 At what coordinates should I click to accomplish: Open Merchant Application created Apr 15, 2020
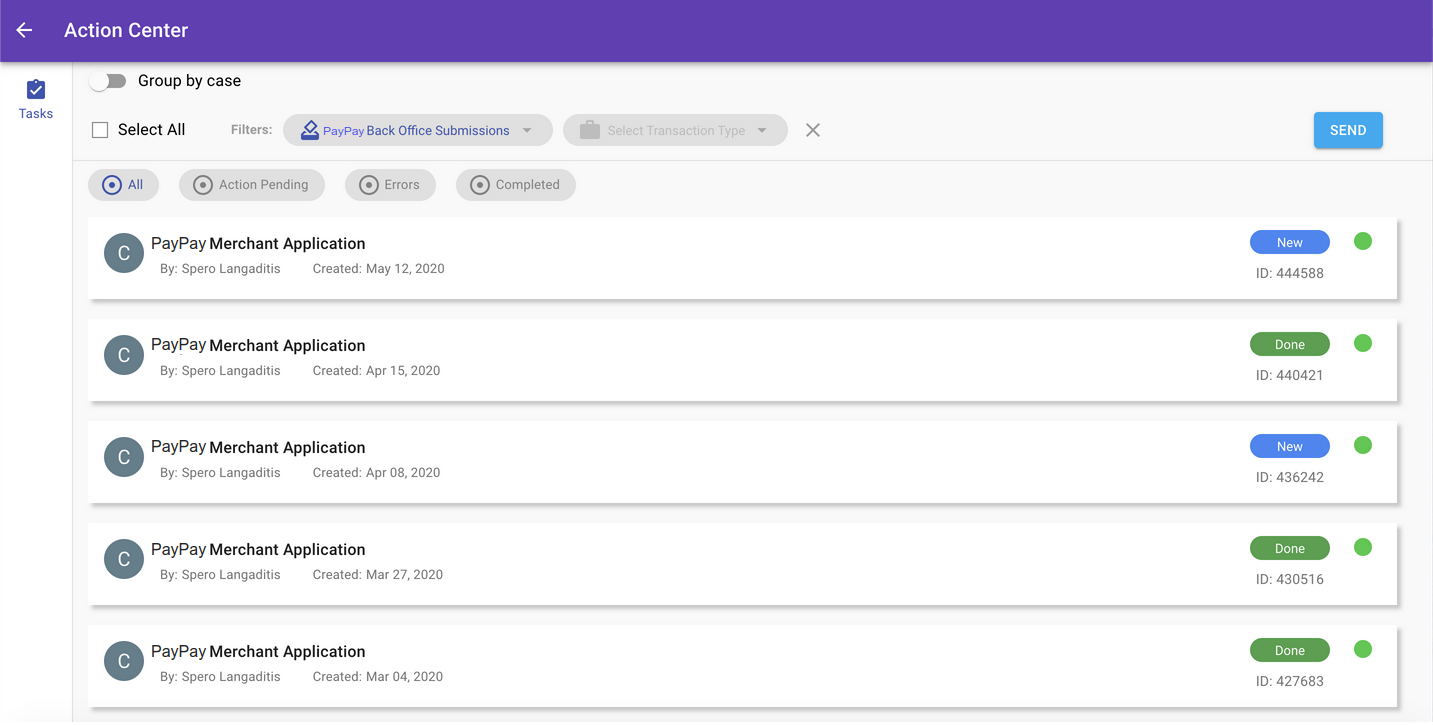(742, 359)
